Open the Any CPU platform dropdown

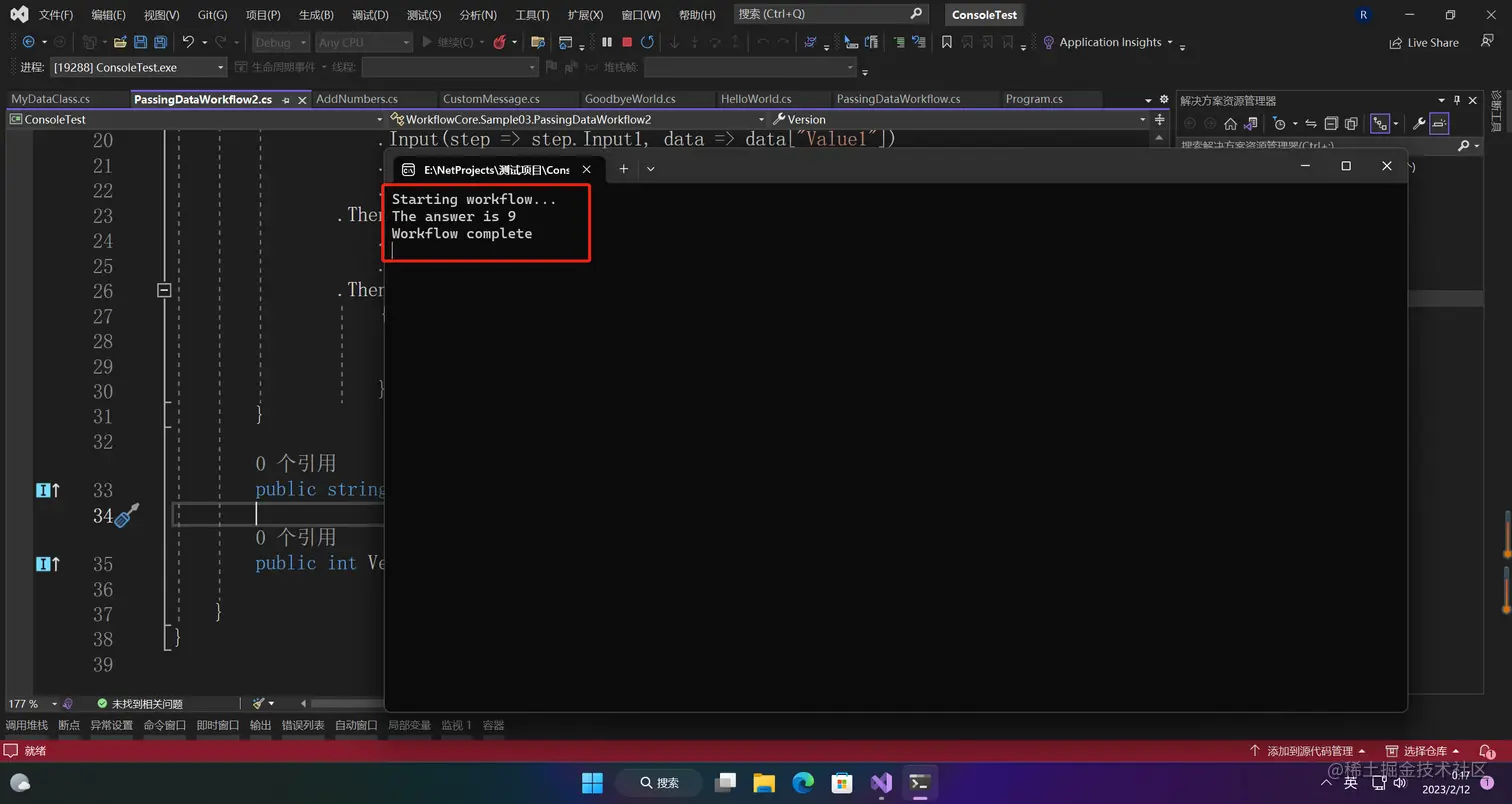(x=363, y=42)
